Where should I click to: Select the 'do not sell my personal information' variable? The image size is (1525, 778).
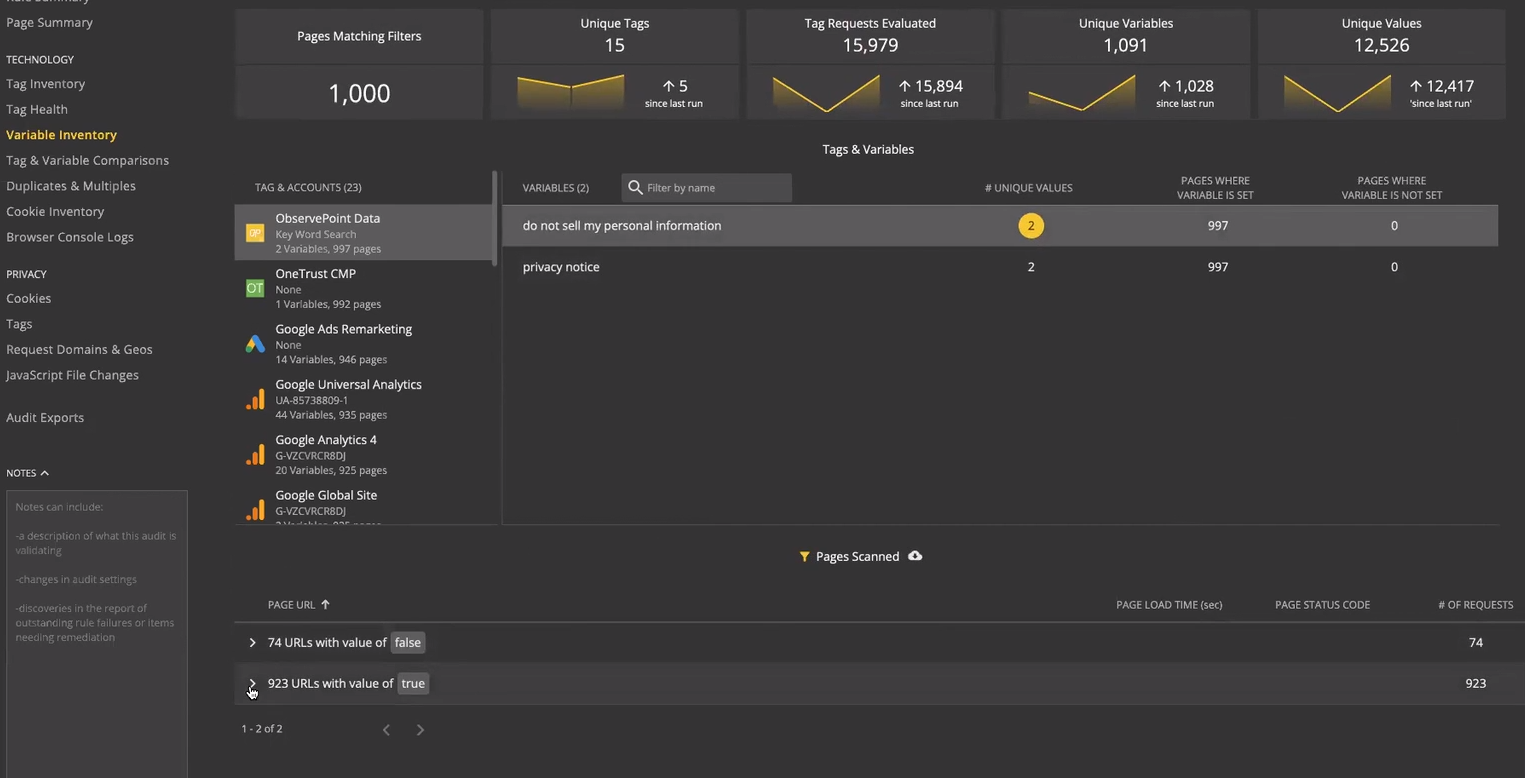pyautogui.click(x=1000, y=226)
